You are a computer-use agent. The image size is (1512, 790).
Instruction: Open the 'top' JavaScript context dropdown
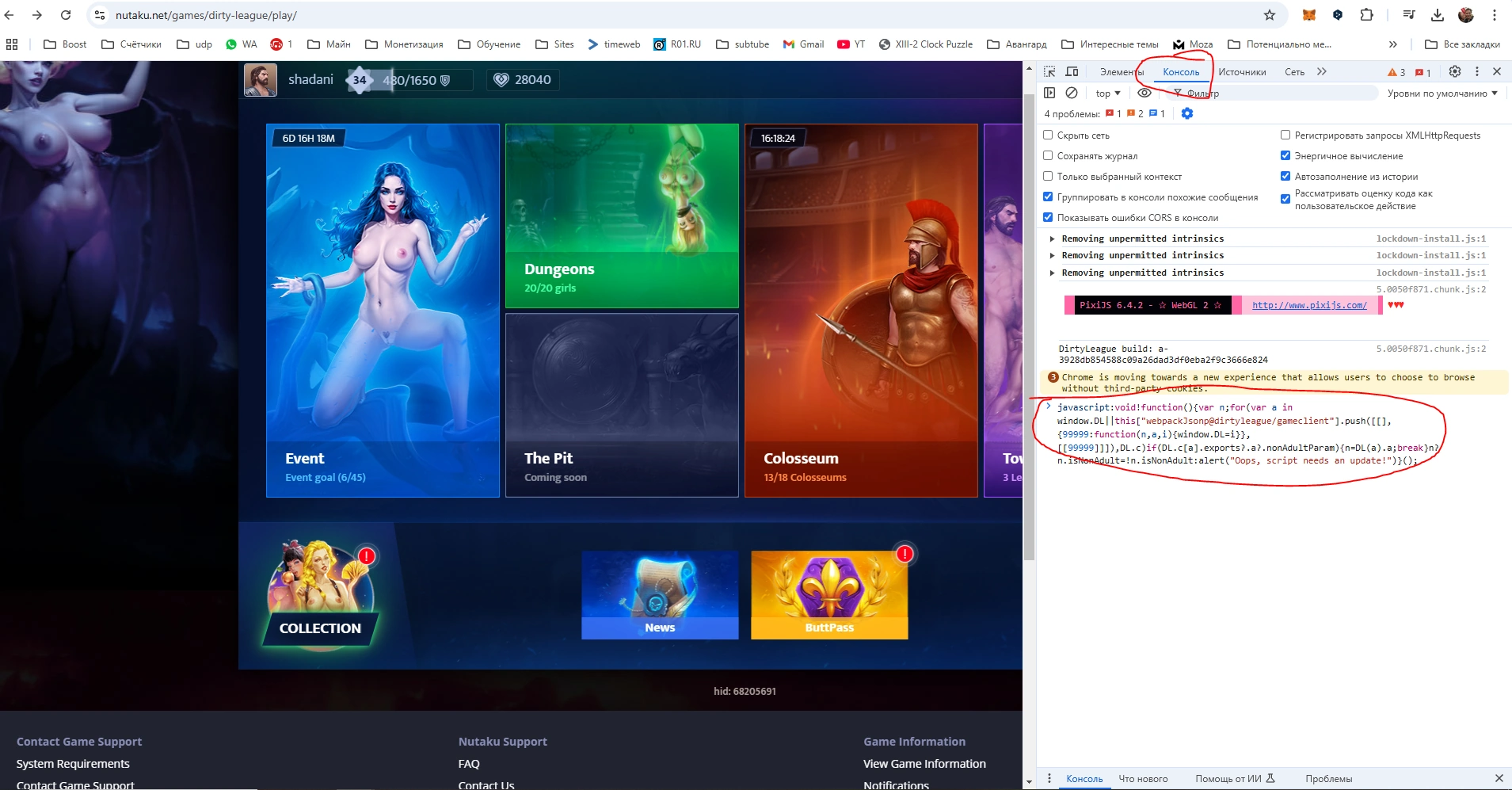pyautogui.click(x=1107, y=94)
